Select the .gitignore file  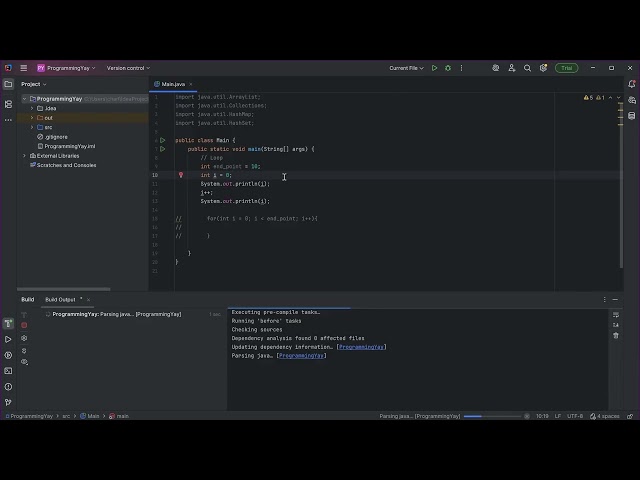pos(53,137)
